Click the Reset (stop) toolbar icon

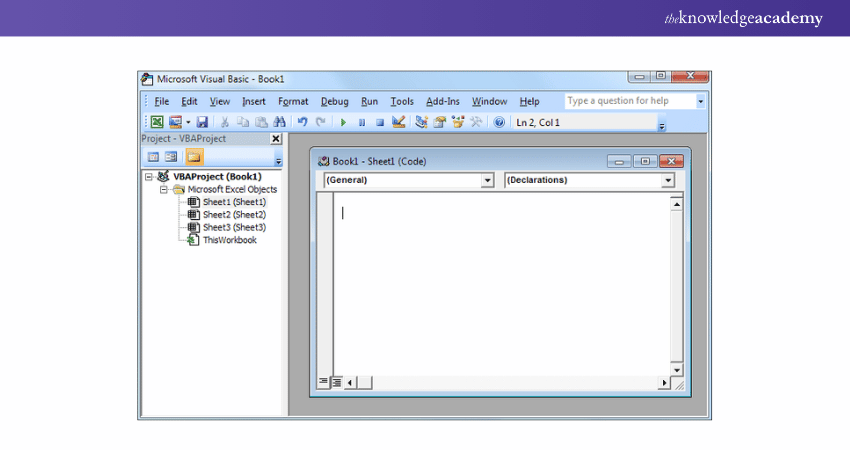point(379,122)
